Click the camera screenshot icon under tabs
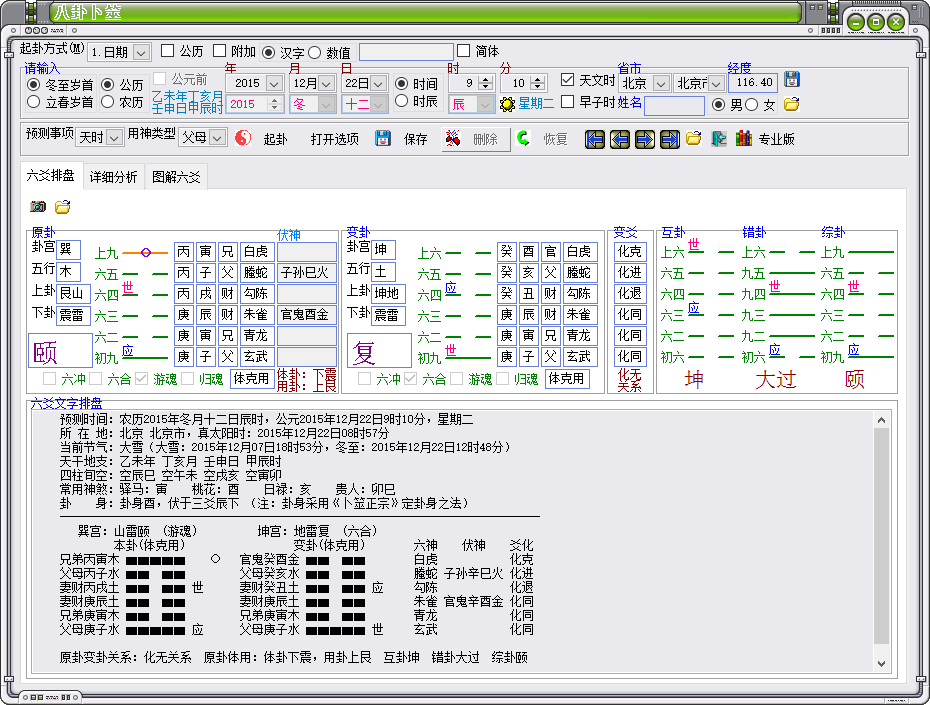This screenshot has width=930, height=705. [x=38, y=207]
